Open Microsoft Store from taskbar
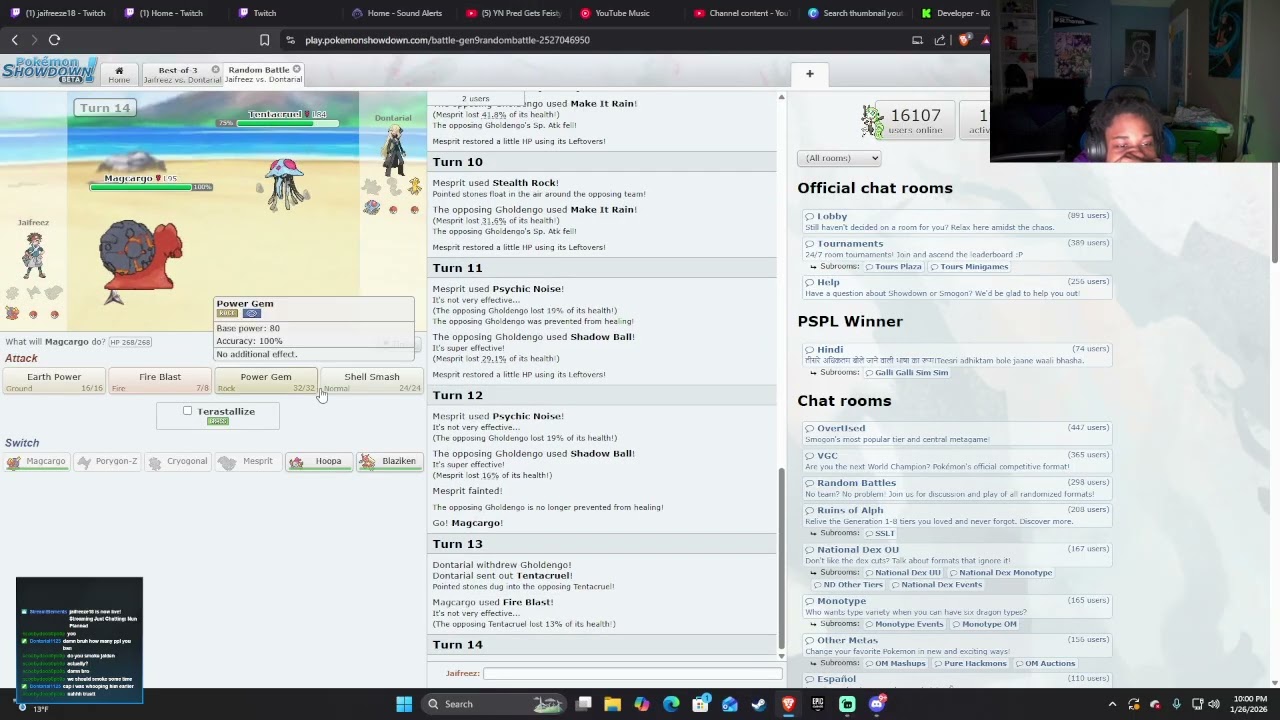This screenshot has width=1280, height=720. (701, 704)
